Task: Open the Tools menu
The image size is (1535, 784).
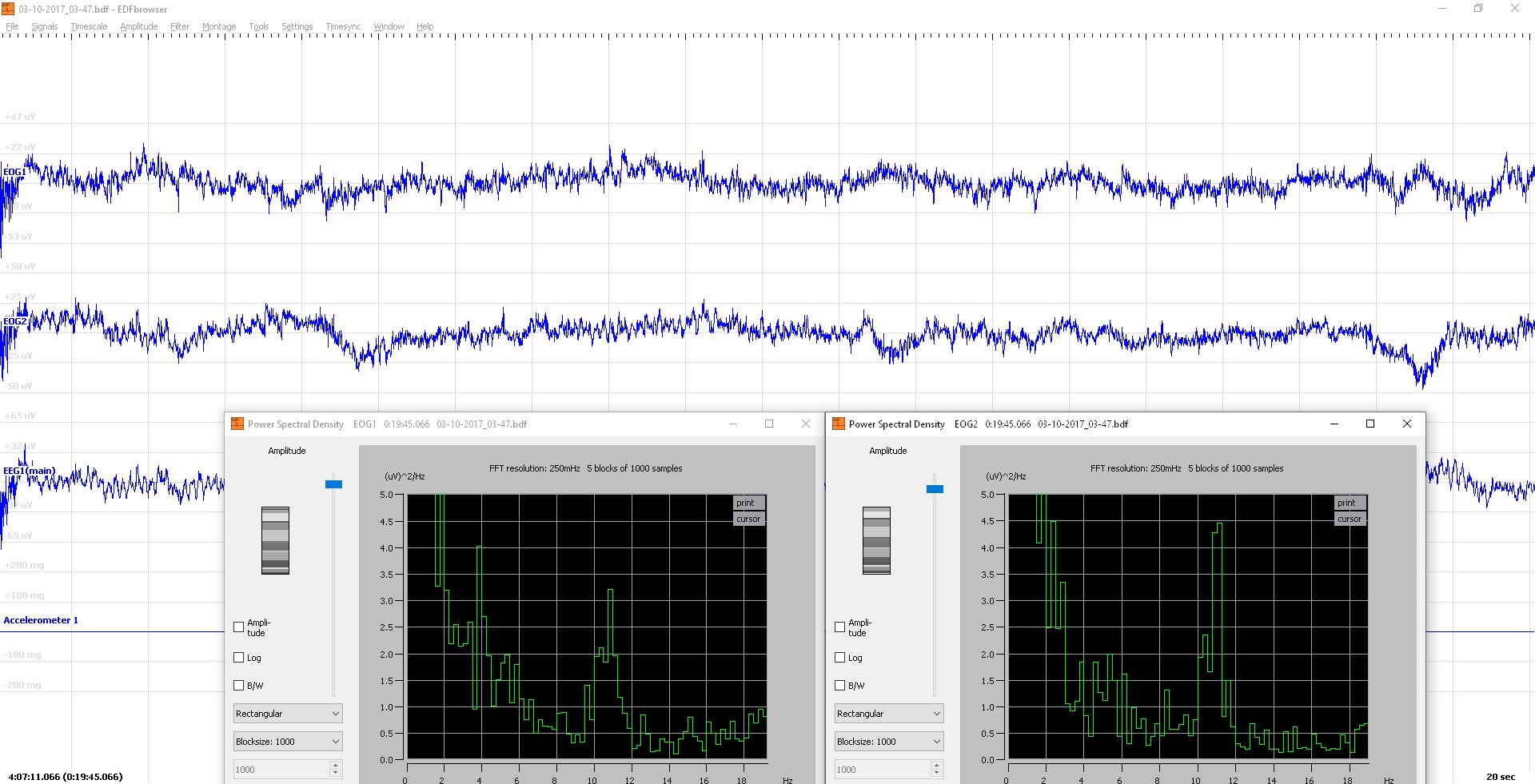Action: (x=258, y=26)
